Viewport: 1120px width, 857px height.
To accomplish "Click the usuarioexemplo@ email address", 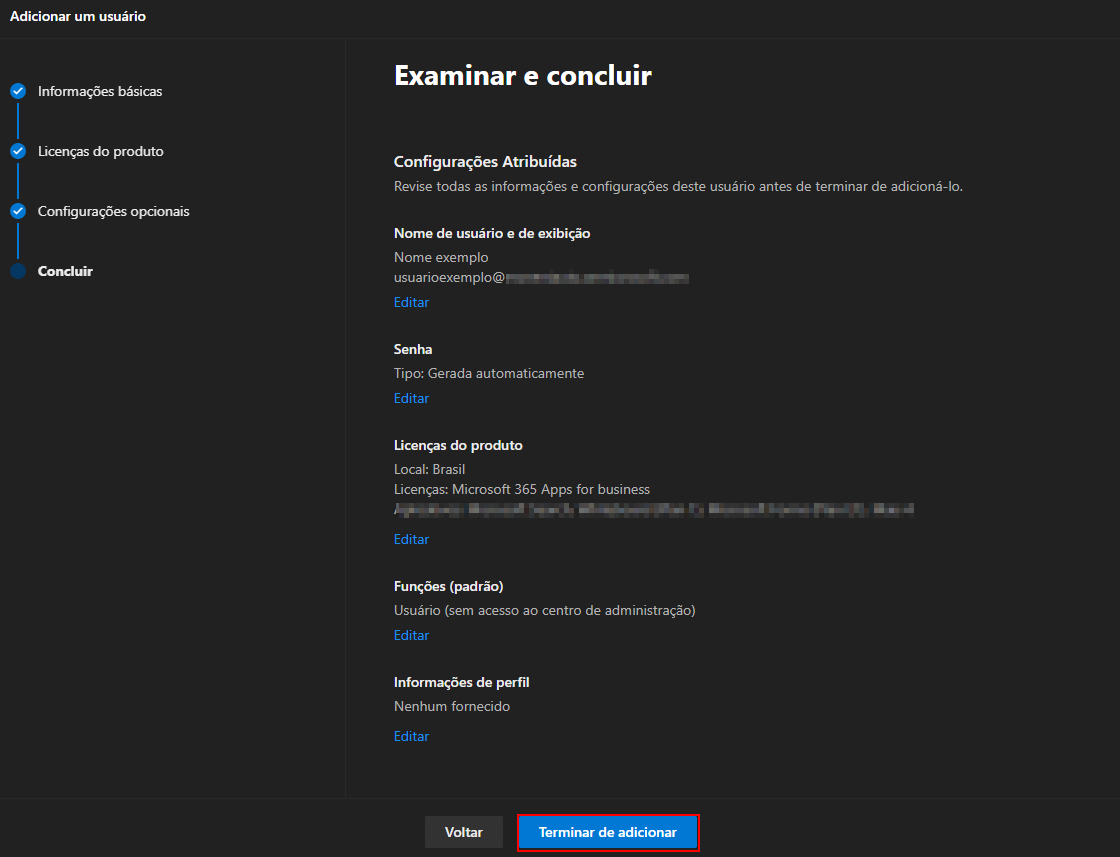I will tap(541, 278).
